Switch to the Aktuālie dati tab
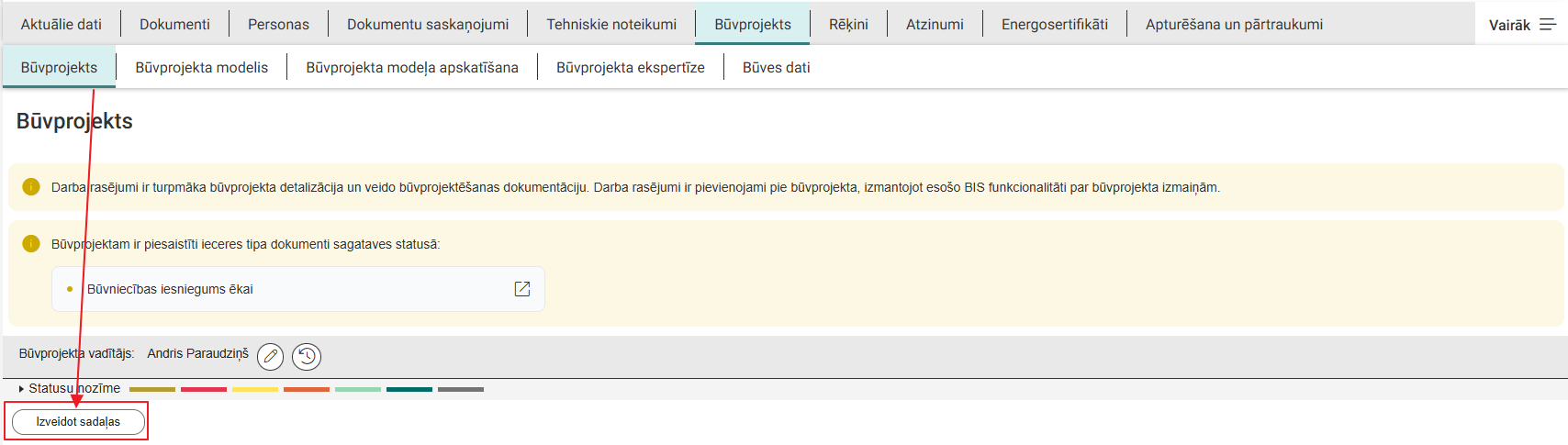Viewport: 1568px width, 445px height. click(x=61, y=24)
